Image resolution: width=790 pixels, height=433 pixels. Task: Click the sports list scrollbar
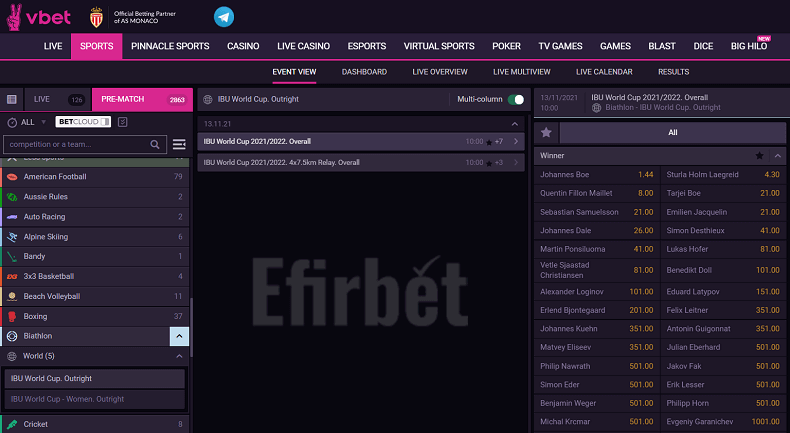[191, 328]
